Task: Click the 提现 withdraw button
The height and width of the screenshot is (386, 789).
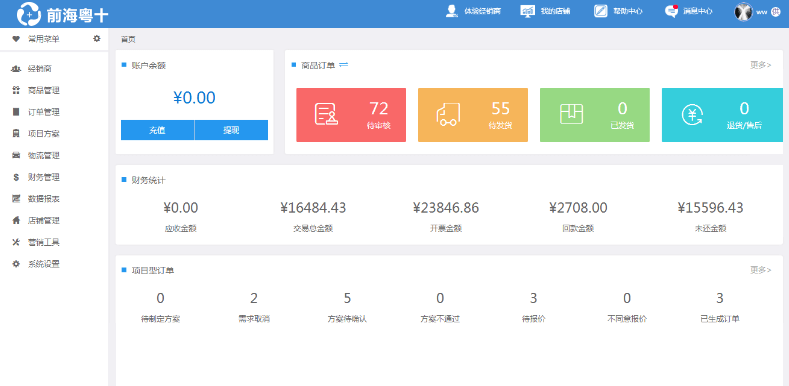Action: coord(231,130)
